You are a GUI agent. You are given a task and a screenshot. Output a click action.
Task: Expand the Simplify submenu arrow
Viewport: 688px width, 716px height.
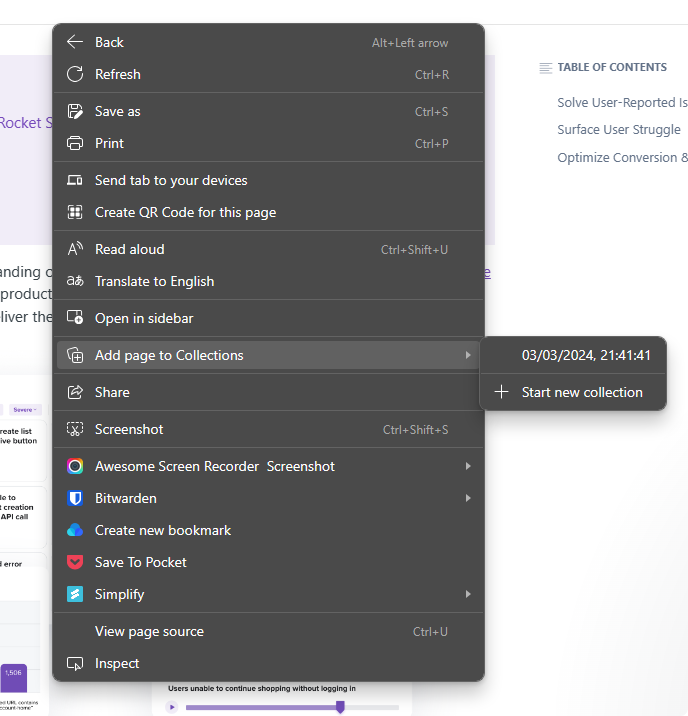point(467,594)
